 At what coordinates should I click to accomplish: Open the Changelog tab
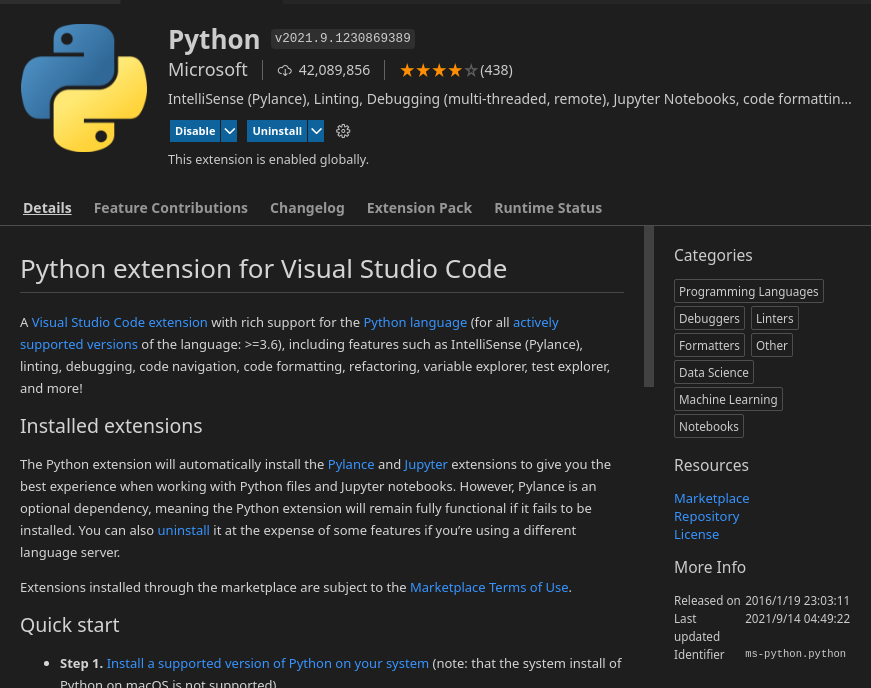307,208
